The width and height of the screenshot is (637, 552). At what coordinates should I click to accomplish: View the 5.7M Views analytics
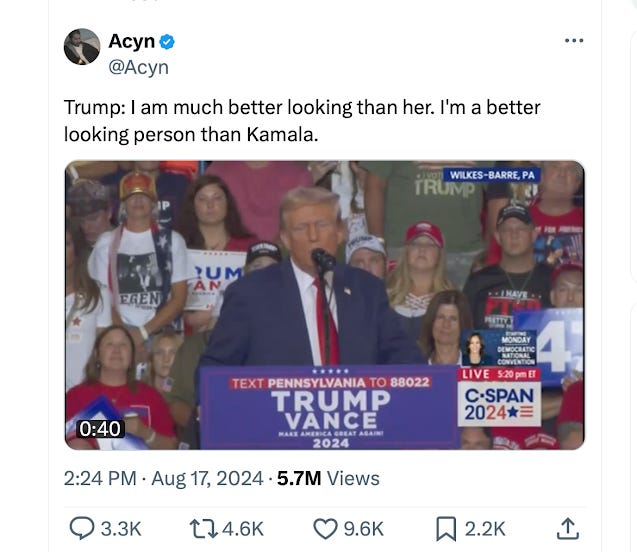tap(328, 478)
